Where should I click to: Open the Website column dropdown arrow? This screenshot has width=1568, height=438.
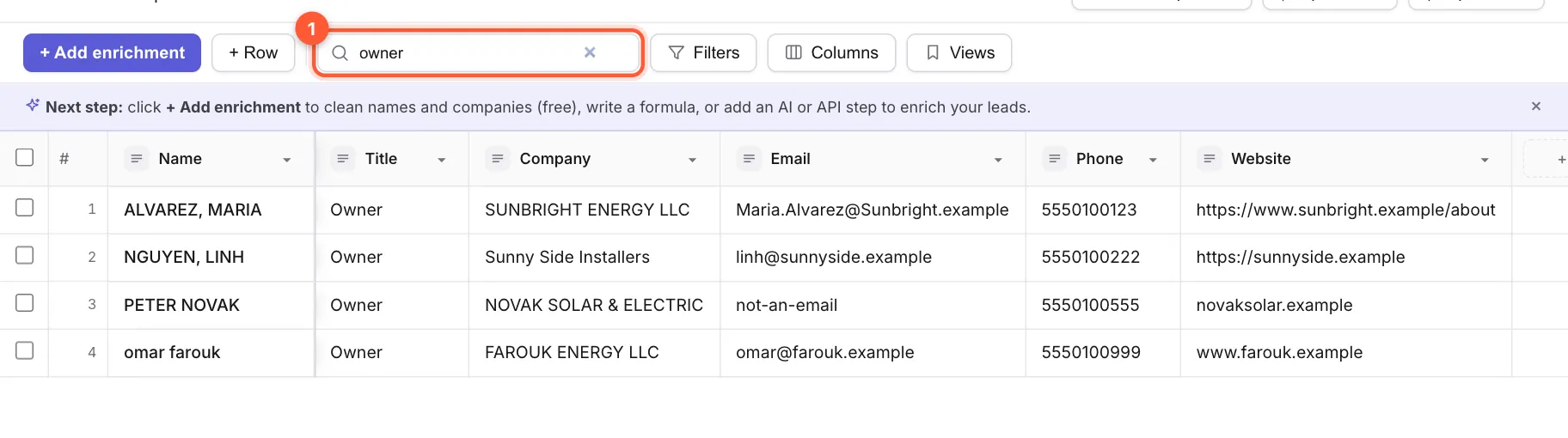tap(1485, 160)
